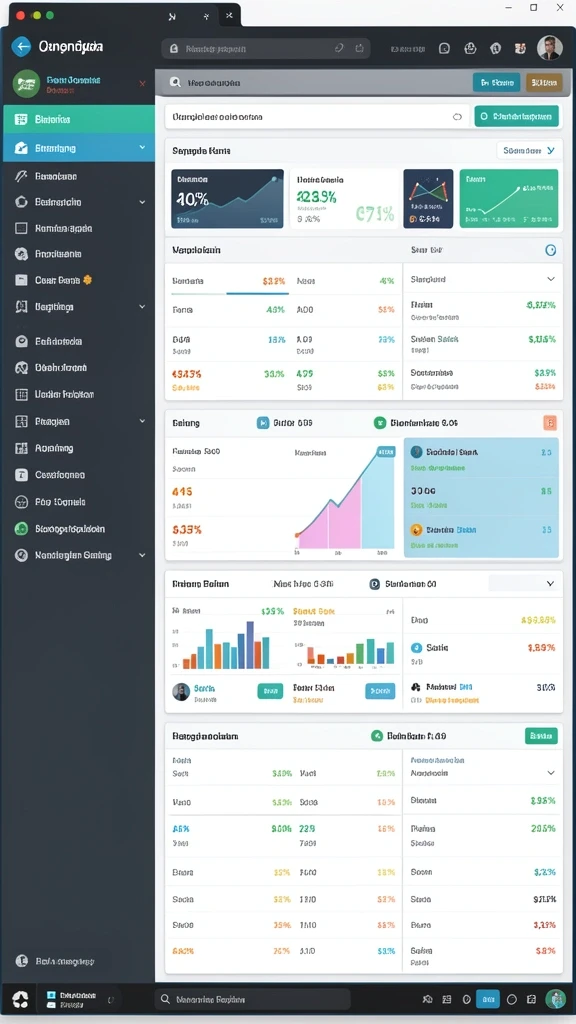
Task: Click the magnifier icon in the gray search bar
Action: click(x=174, y=83)
